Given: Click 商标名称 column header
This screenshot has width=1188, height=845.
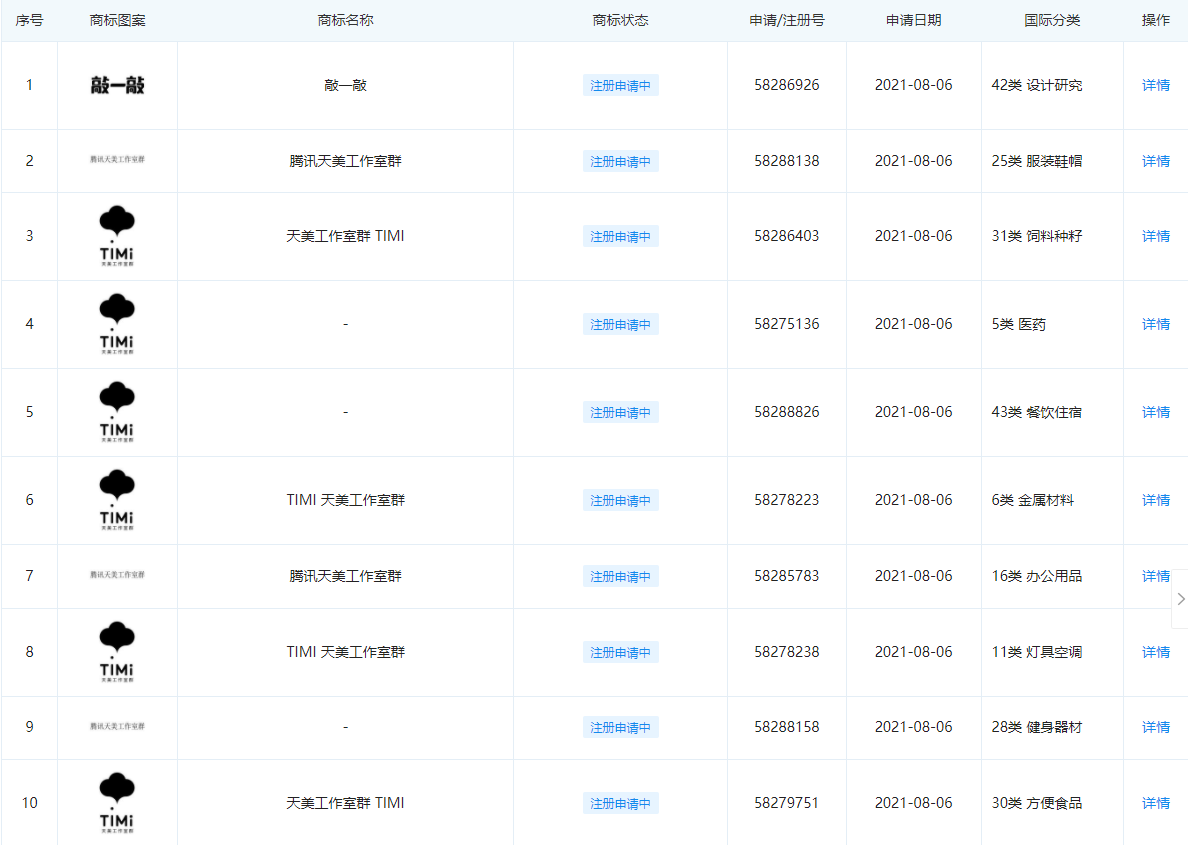Looking at the screenshot, I should (345, 20).
